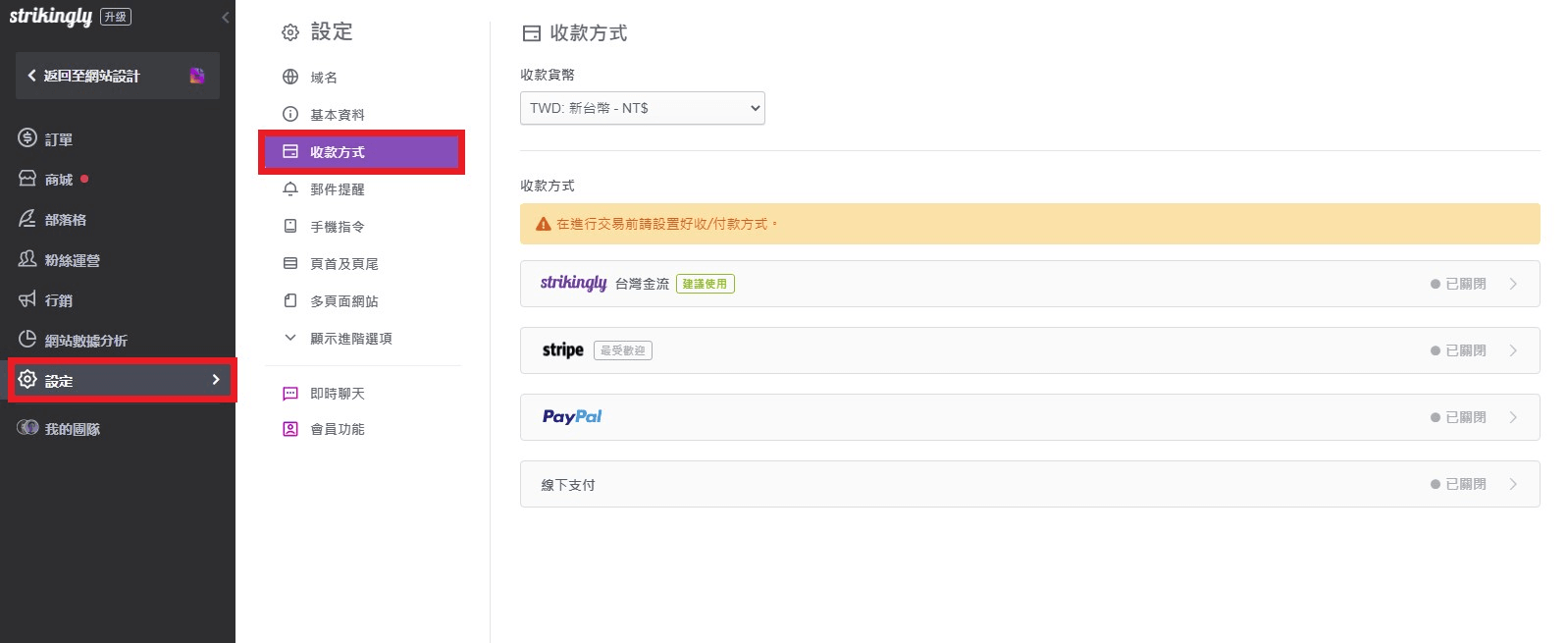
Task: Click the 訂單 orders icon in sidebar
Action: [x=27, y=138]
